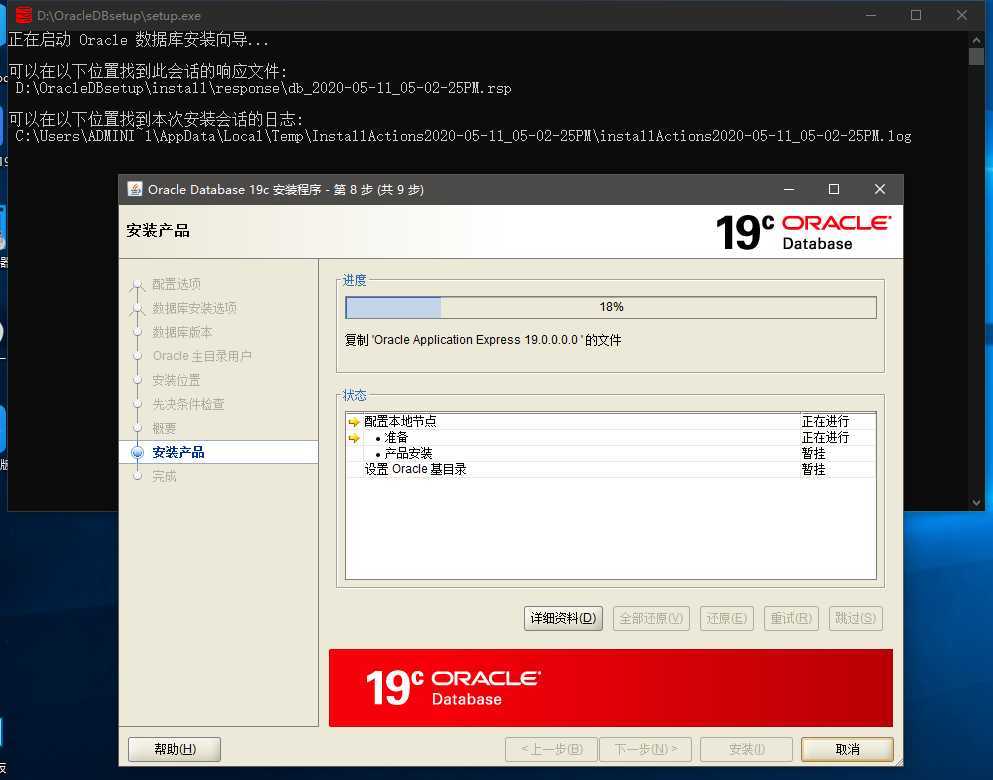Close the setup.exe console window
This screenshot has height=780, width=993.
coord(962,15)
